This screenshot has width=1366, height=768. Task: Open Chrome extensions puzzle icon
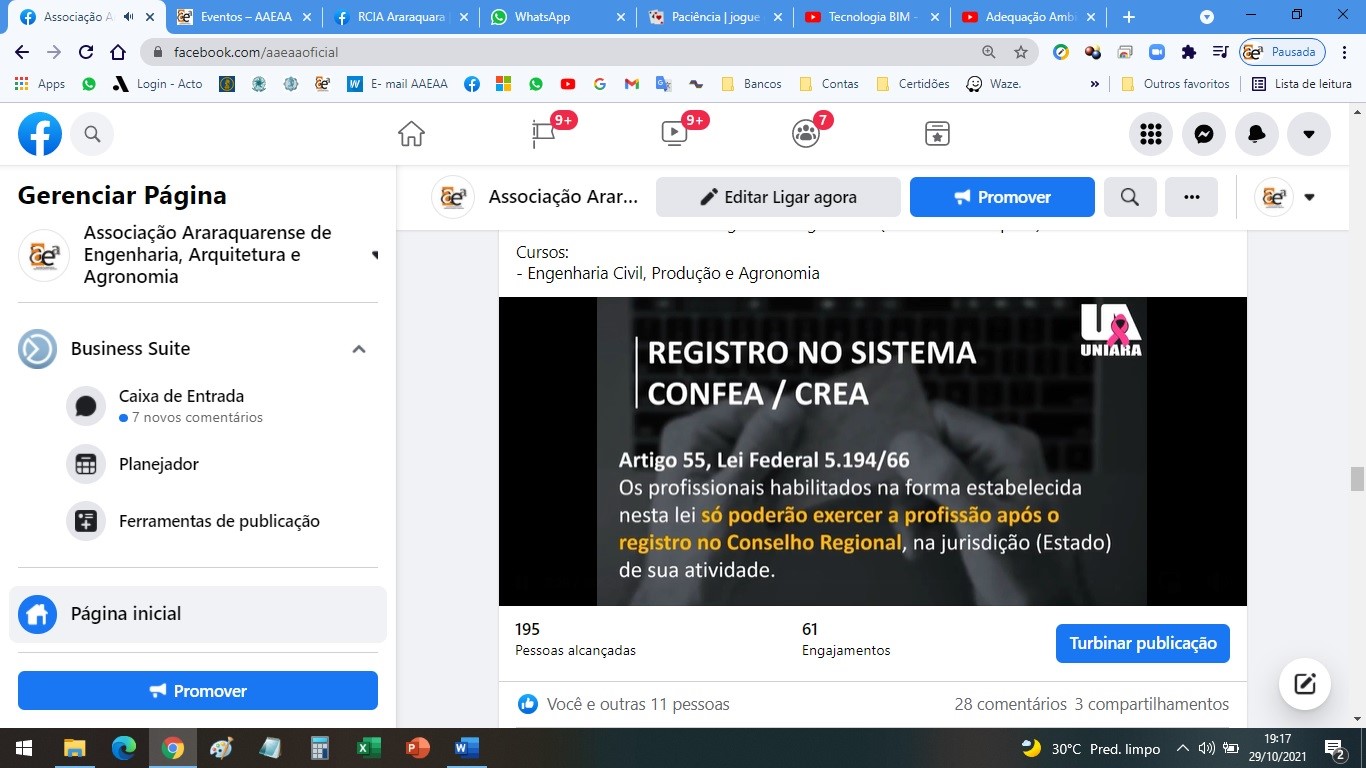[x=1189, y=52]
